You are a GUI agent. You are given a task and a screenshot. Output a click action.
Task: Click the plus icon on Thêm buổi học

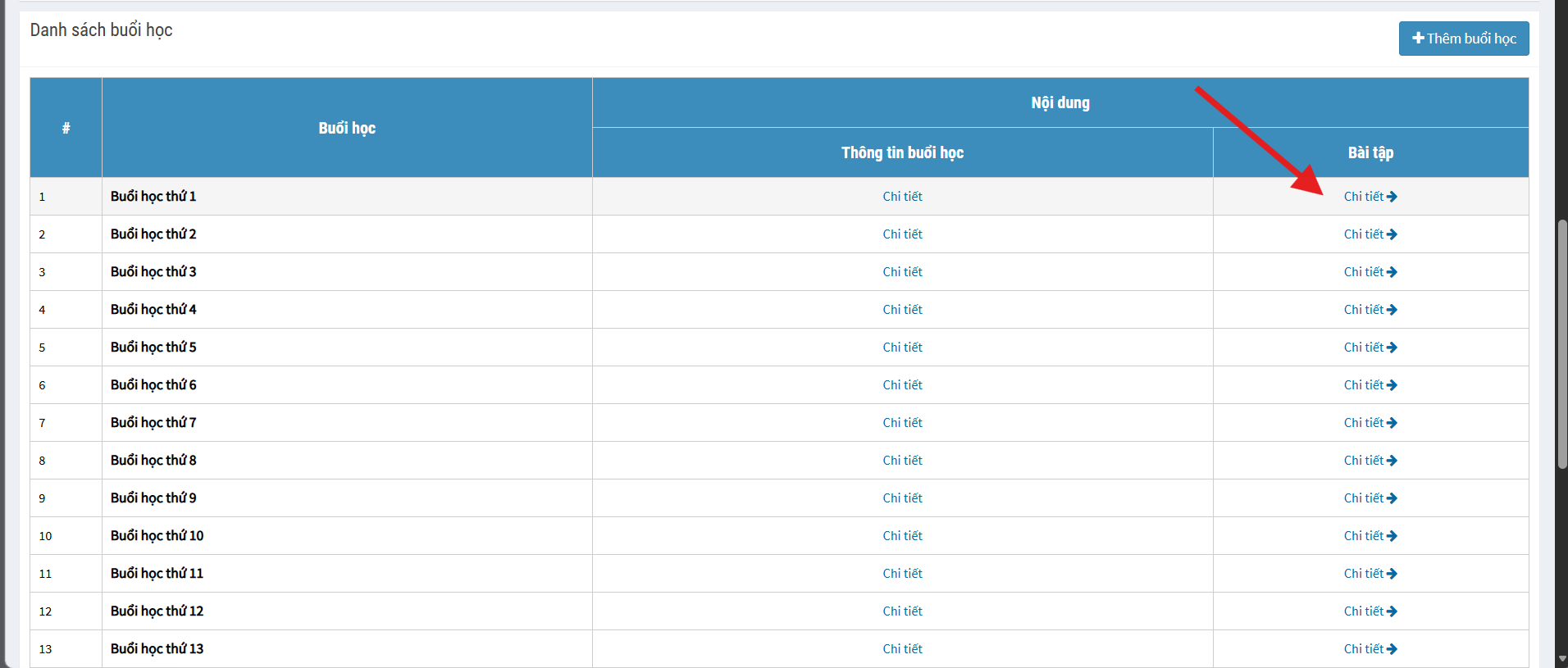click(1418, 39)
